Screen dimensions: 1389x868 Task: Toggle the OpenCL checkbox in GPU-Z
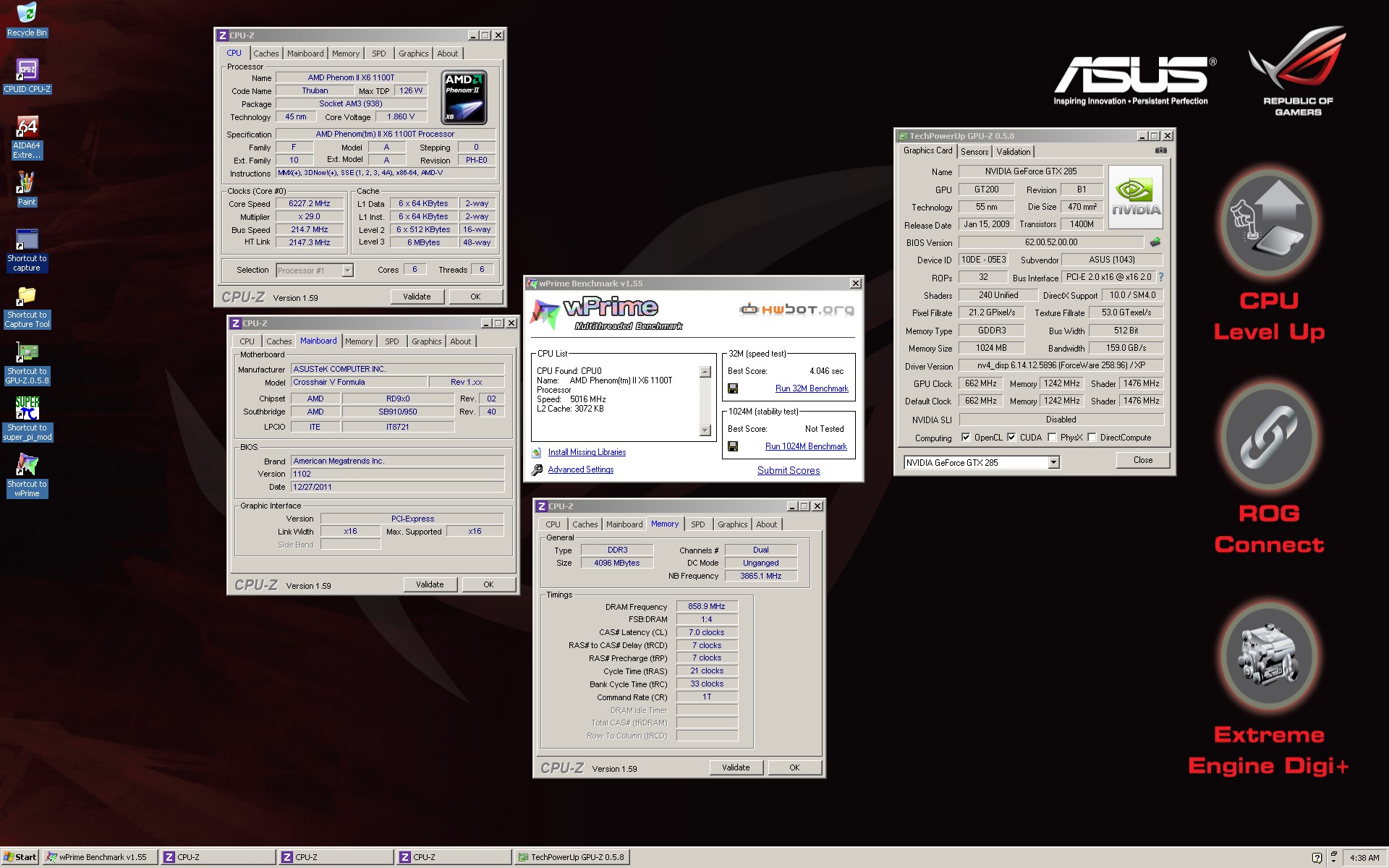coord(965,438)
